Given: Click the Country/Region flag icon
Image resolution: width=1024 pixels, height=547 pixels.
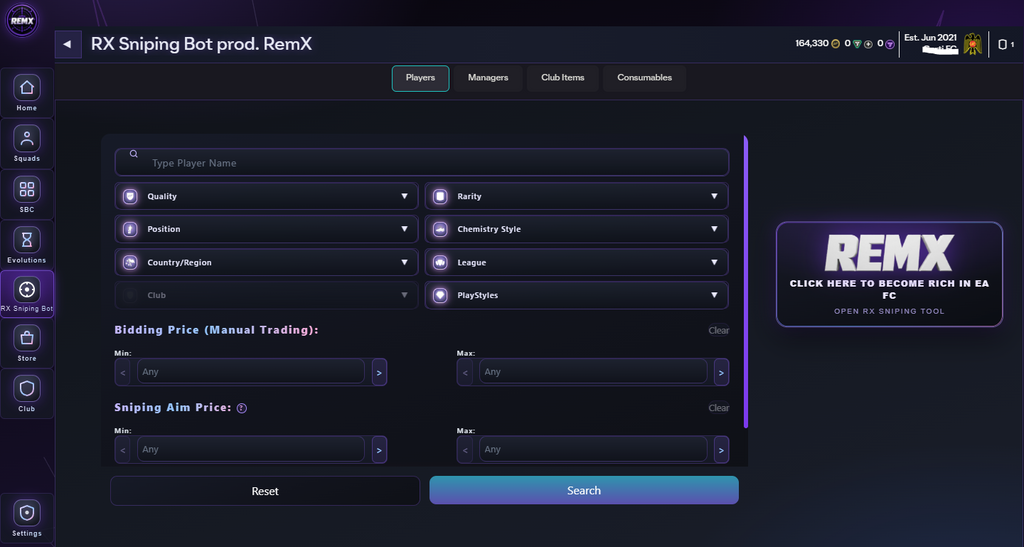Looking at the screenshot, I should (x=130, y=262).
